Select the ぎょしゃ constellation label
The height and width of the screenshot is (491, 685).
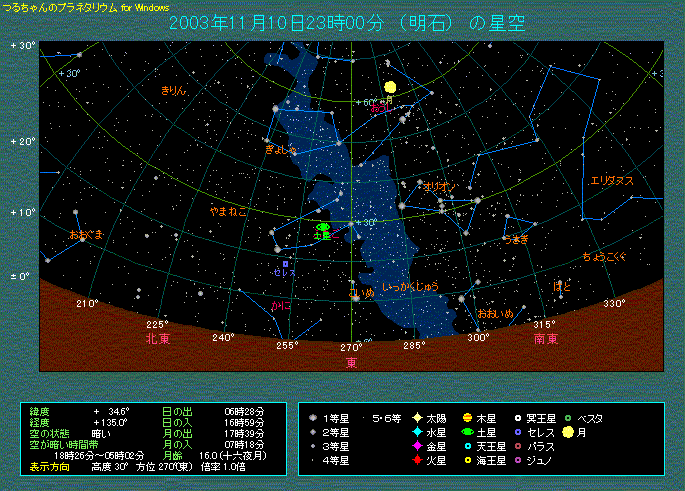point(279,149)
